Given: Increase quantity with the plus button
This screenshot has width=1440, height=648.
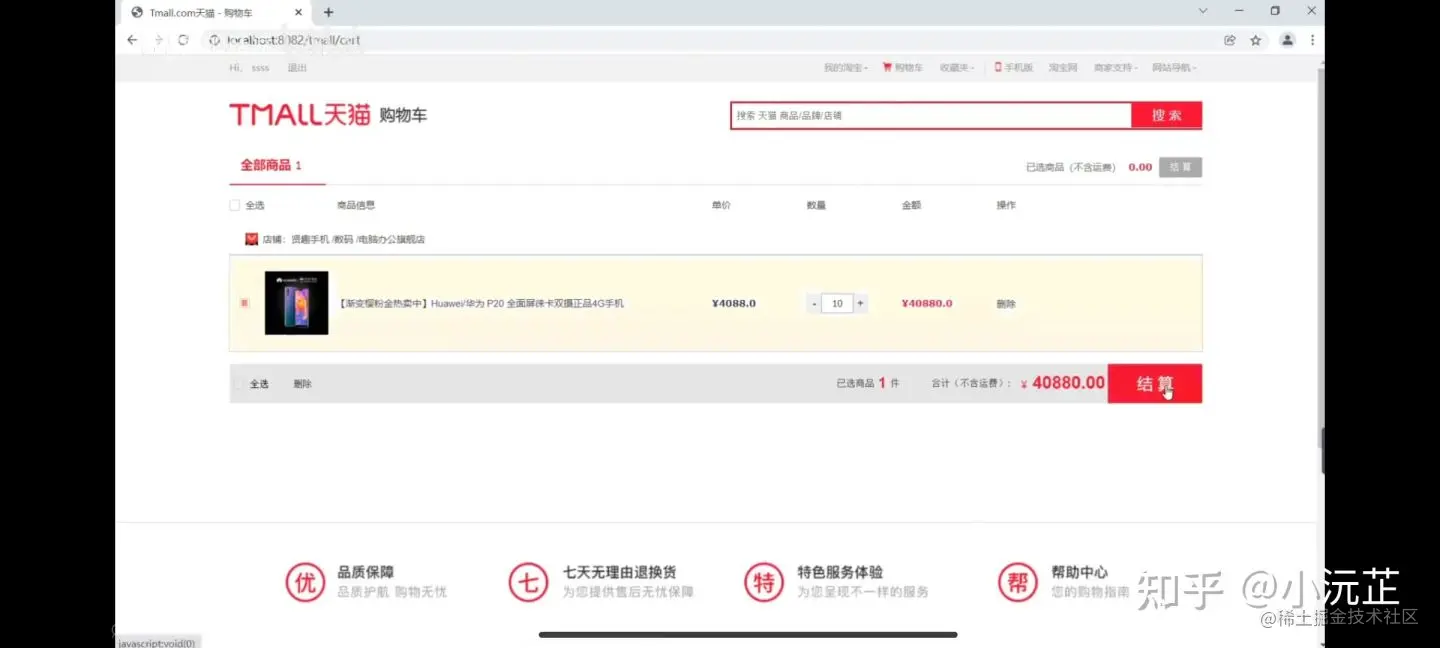Looking at the screenshot, I should [x=860, y=303].
